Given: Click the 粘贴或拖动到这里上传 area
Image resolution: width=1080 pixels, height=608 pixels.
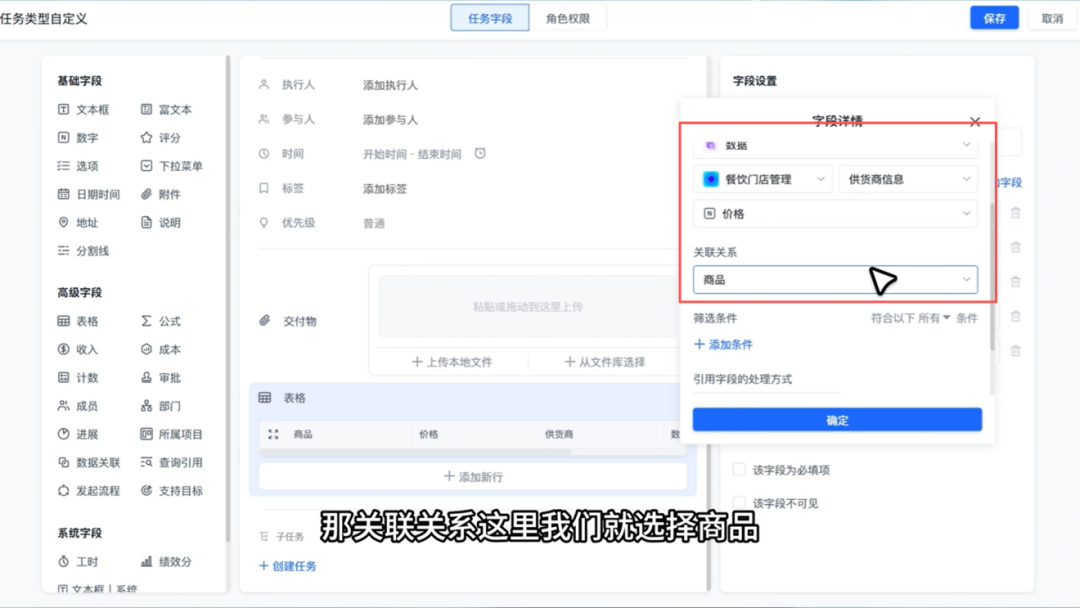Looking at the screenshot, I should [528, 306].
